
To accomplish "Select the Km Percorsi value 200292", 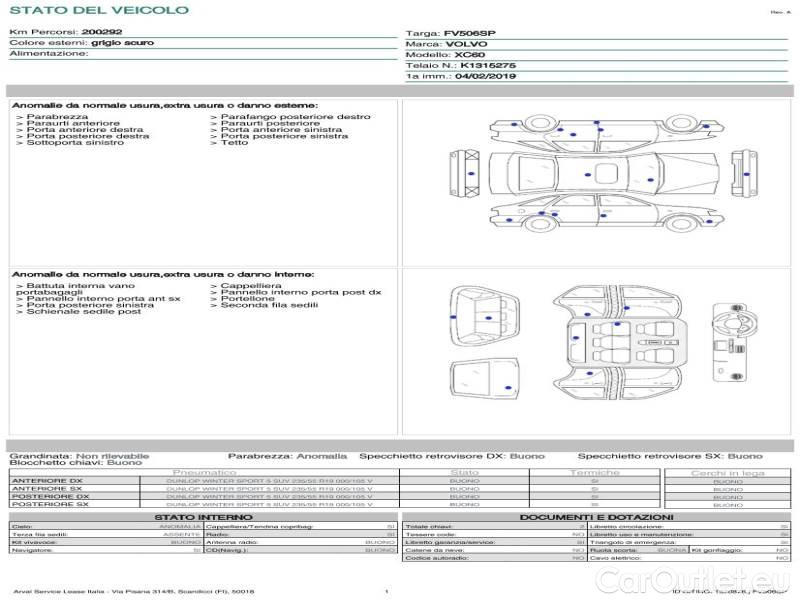I will click(x=102, y=32).
